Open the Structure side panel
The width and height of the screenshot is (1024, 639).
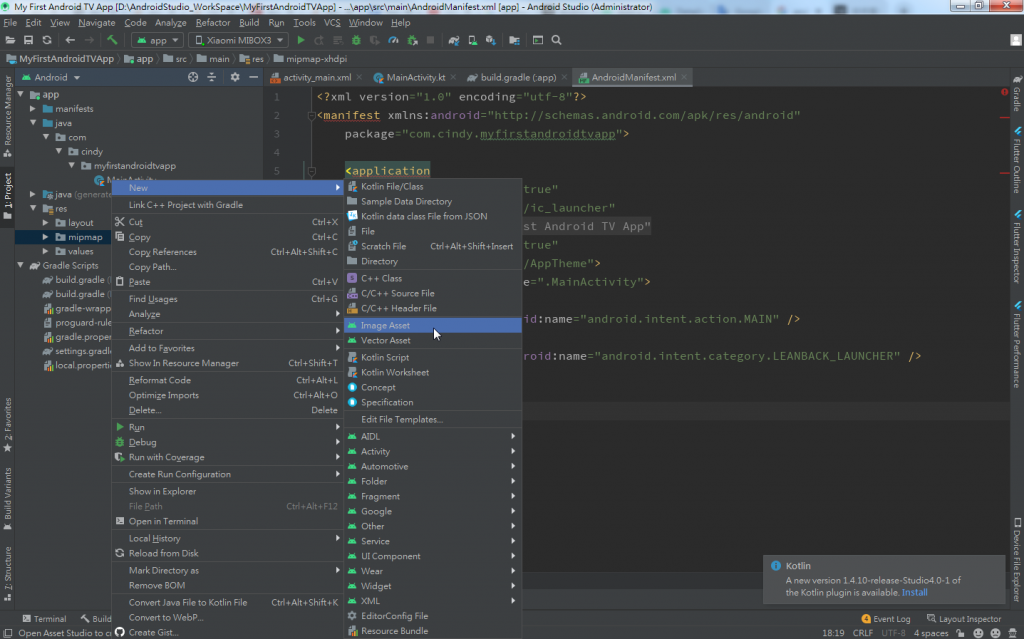(x=7, y=573)
